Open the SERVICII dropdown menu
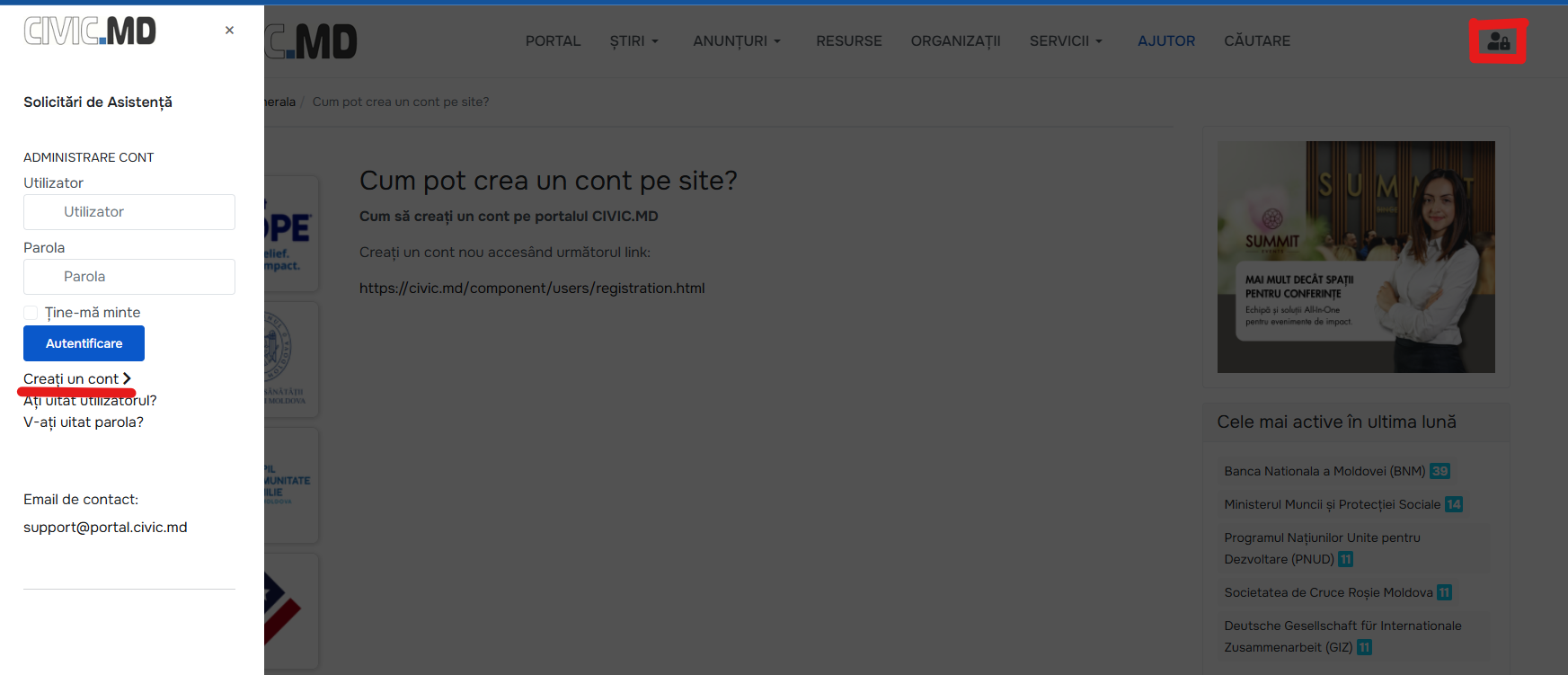The height and width of the screenshot is (675, 1568). [1065, 41]
